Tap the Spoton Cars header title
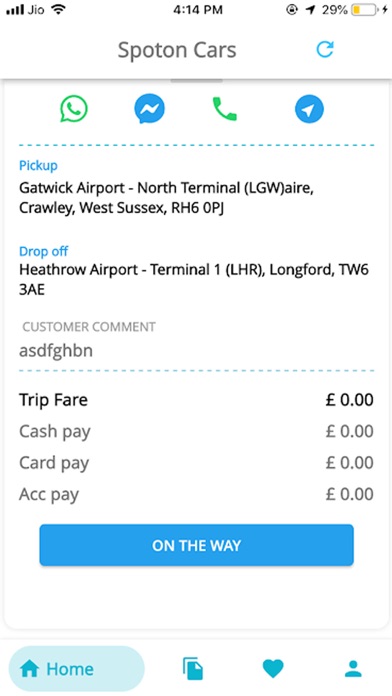This screenshot has width=392, height=696. [177, 50]
